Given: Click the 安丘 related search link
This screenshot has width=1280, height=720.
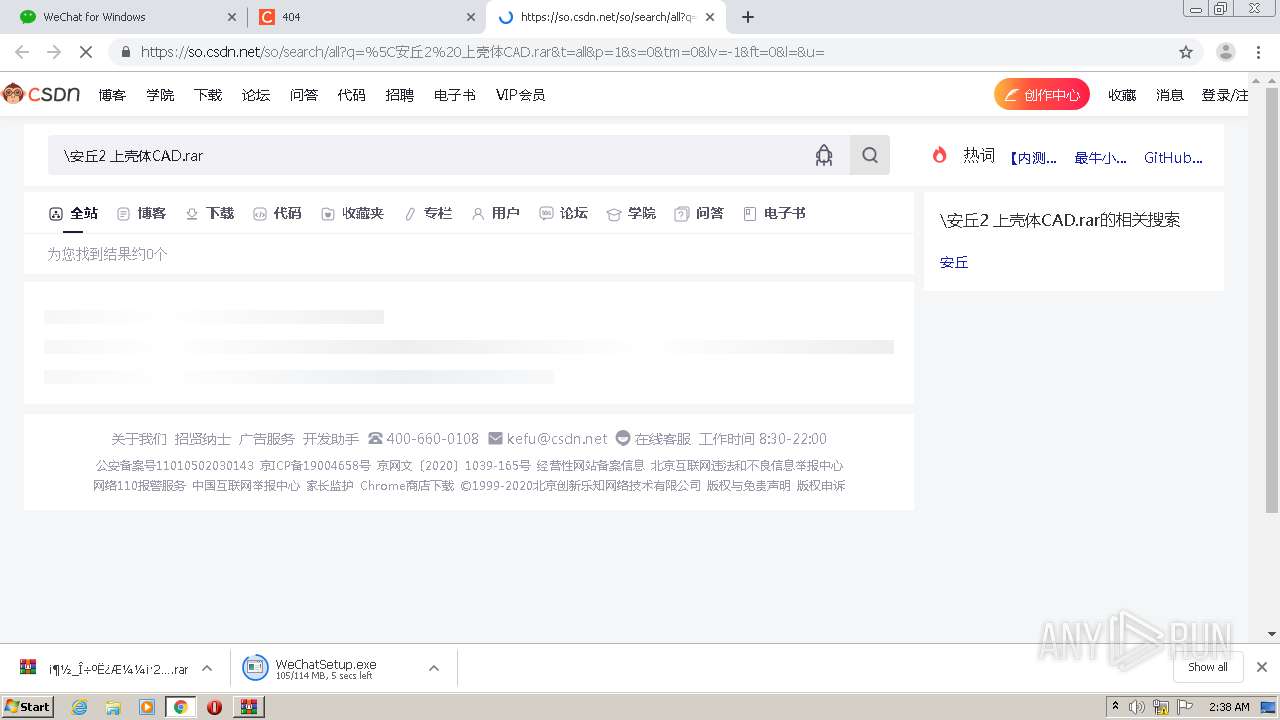Looking at the screenshot, I should (954, 263).
